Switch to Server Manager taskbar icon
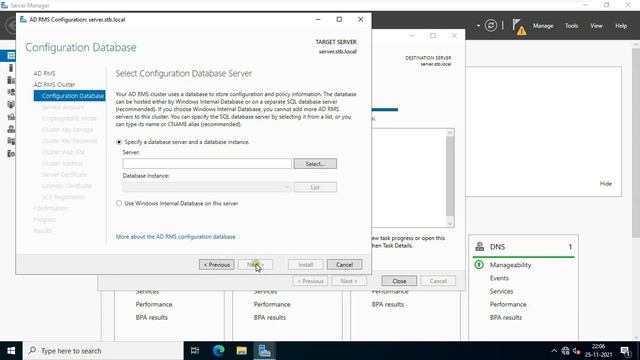 pyautogui.click(x=264, y=351)
